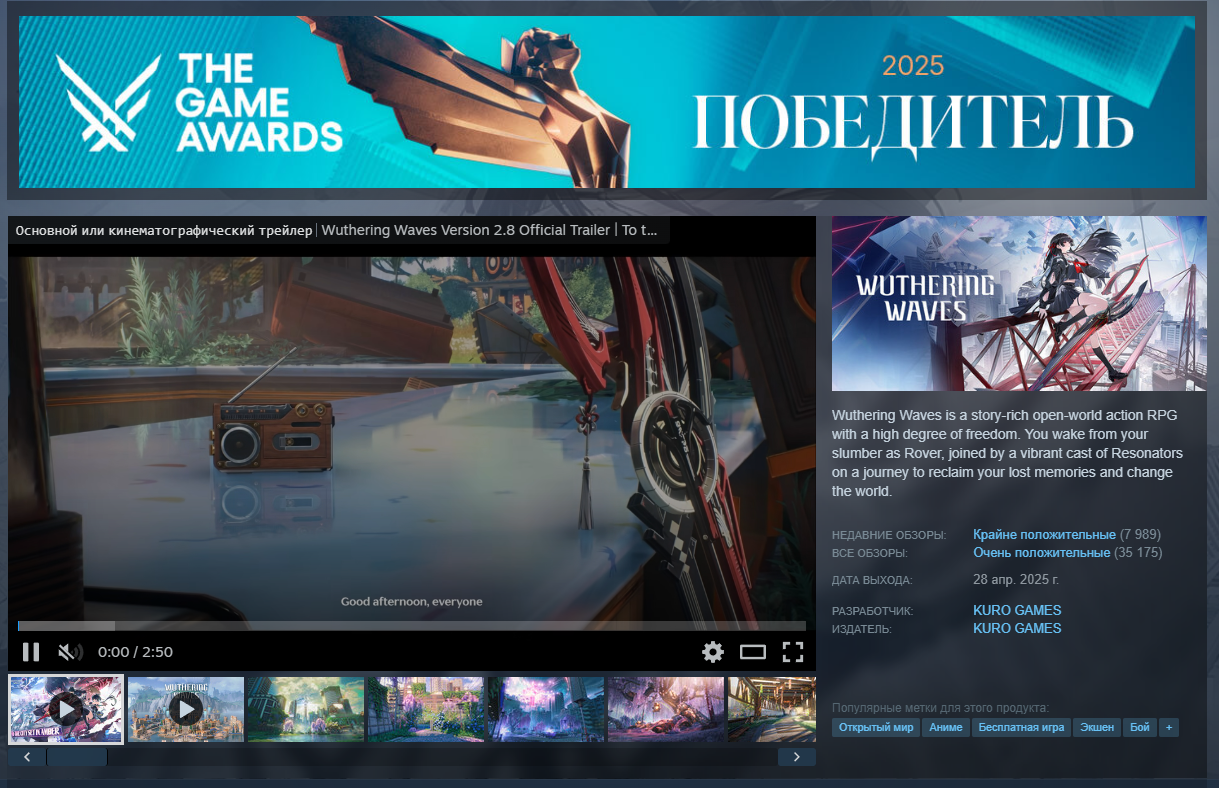Pause the trailer video
The width and height of the screenshot is (1219, 788).
tap(31, 652)
